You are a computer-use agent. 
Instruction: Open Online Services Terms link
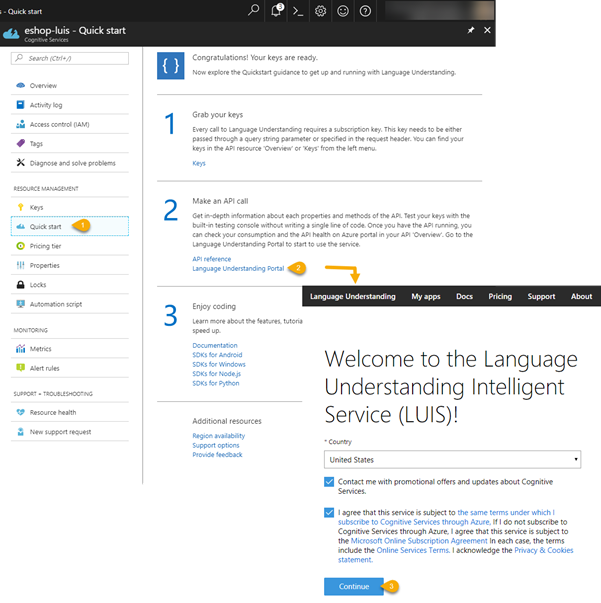coord(413,550)
